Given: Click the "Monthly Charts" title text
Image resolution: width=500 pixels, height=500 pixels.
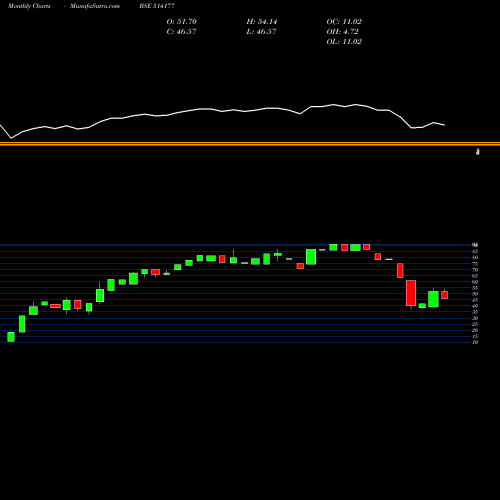Looking at the screenshot, I should 29,6.
